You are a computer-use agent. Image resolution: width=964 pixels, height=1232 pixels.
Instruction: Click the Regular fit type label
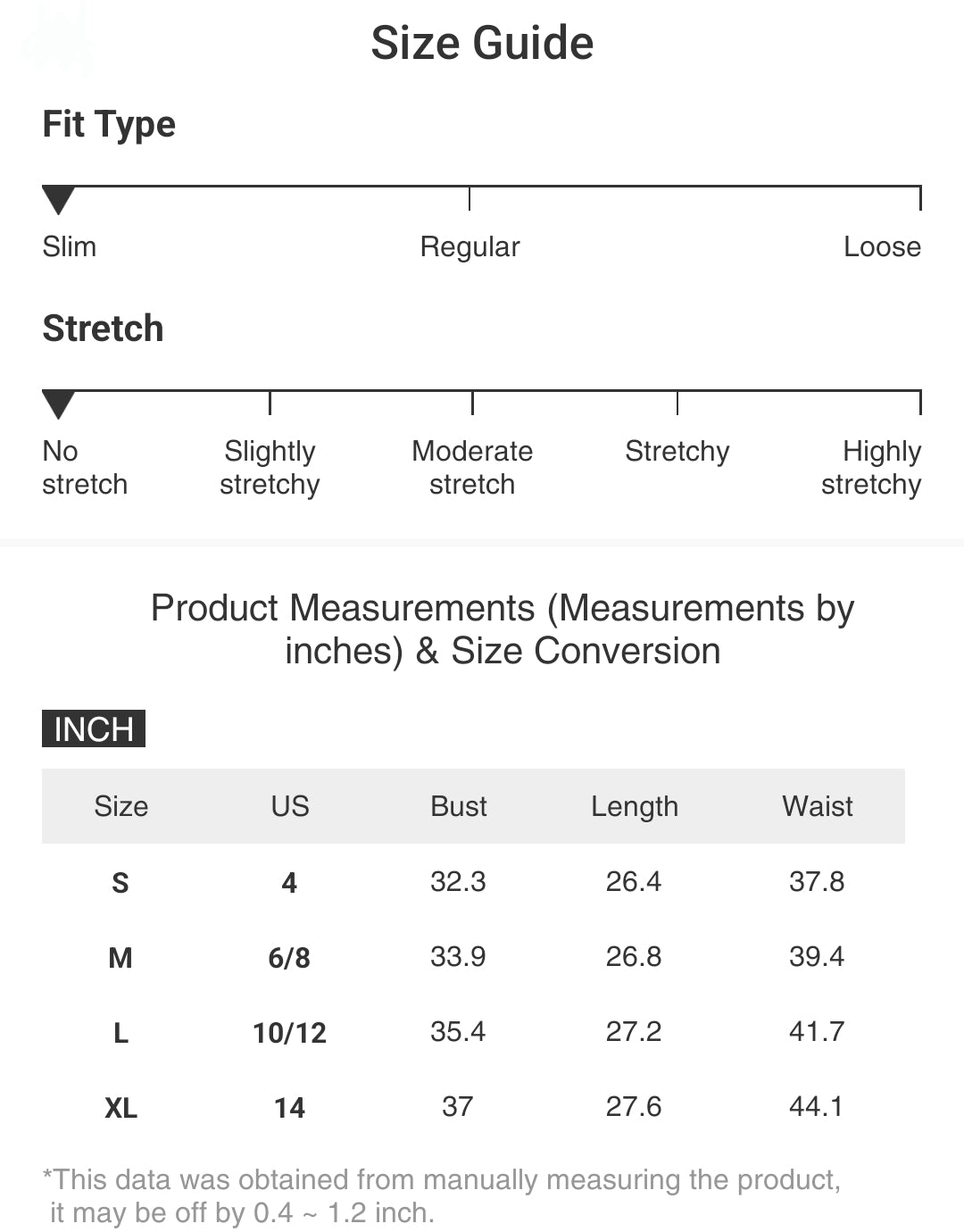(x=470, y=246)
